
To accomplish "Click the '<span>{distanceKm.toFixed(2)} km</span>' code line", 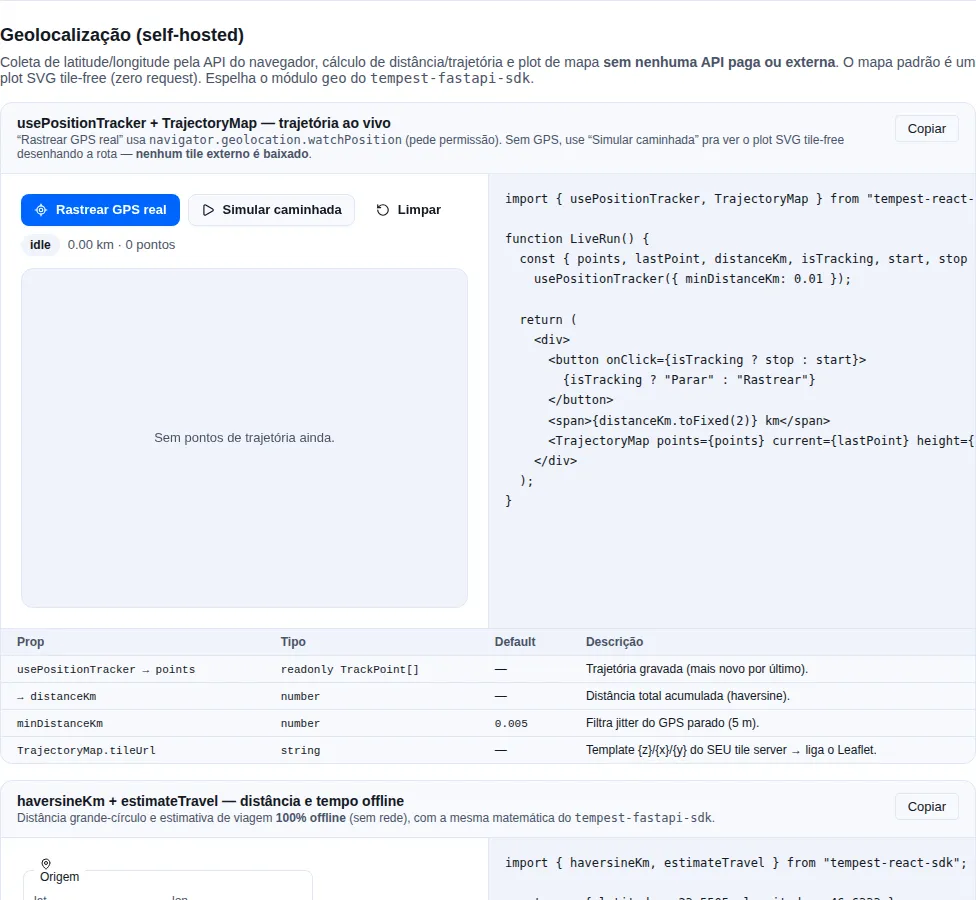I will click(689, 421).
